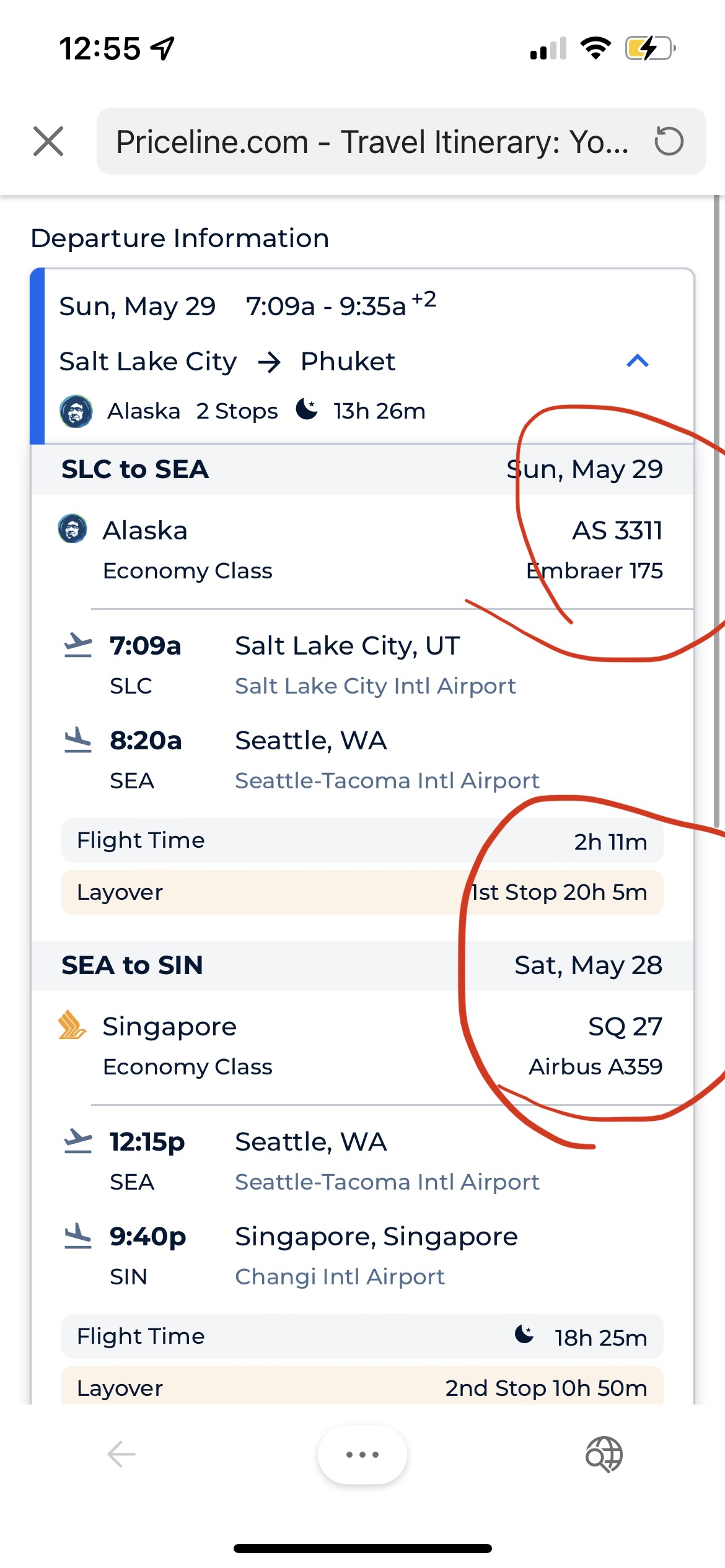Tap the page scrollbar on the right edge
Image resolution: width=725 pixels, height=1568 pixels.
click(718, 495)
